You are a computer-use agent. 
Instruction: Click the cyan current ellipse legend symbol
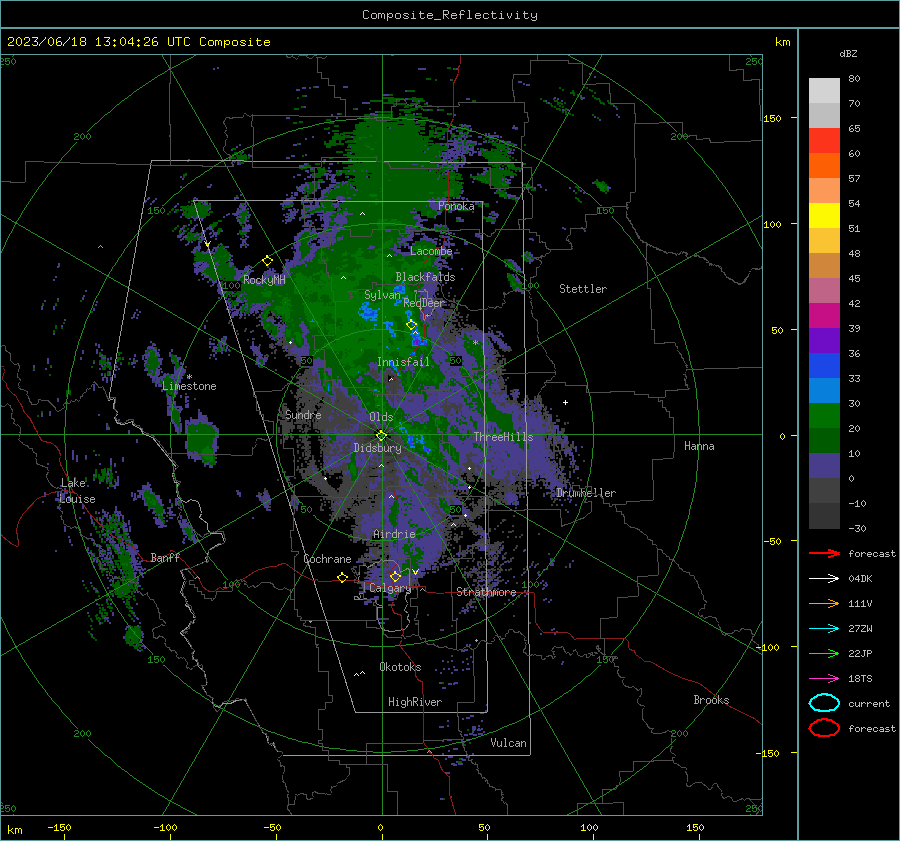tap(824, 703)
